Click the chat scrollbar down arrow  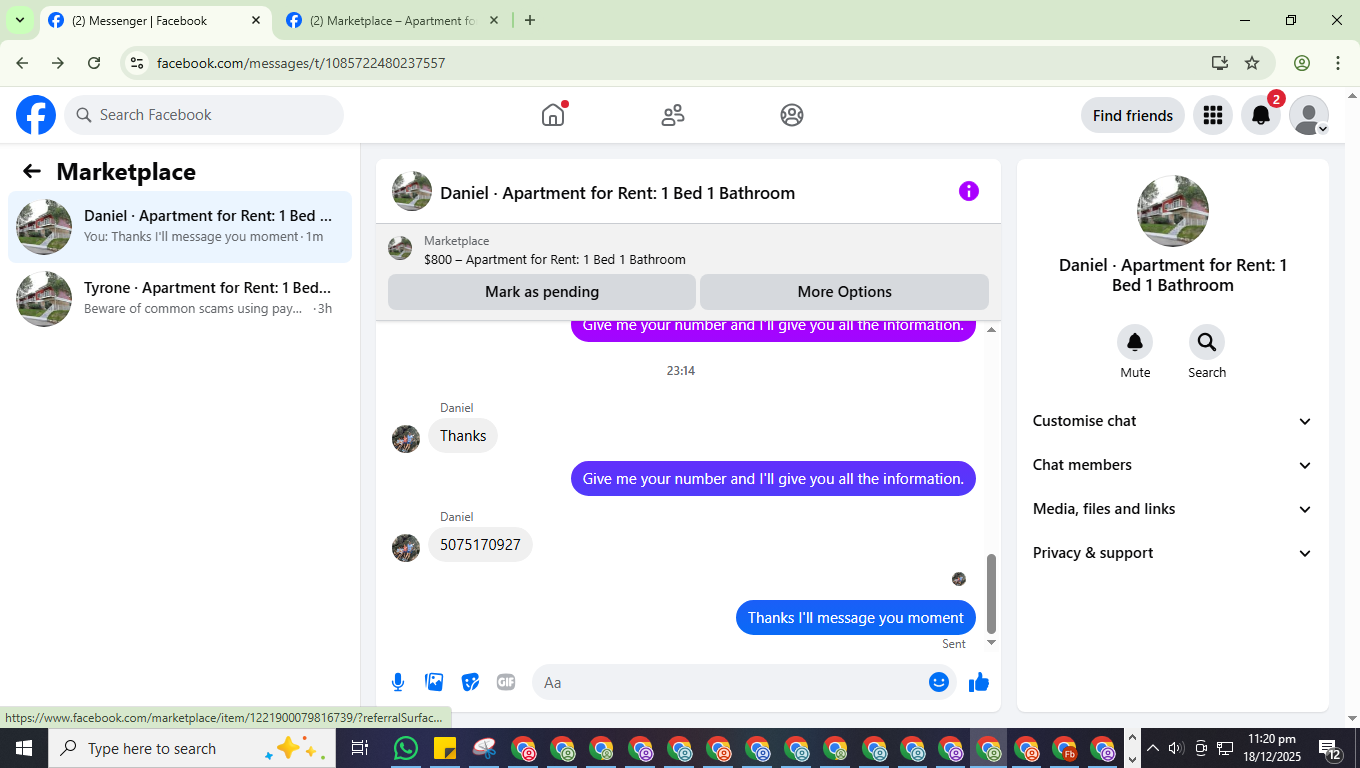(992, 642)
